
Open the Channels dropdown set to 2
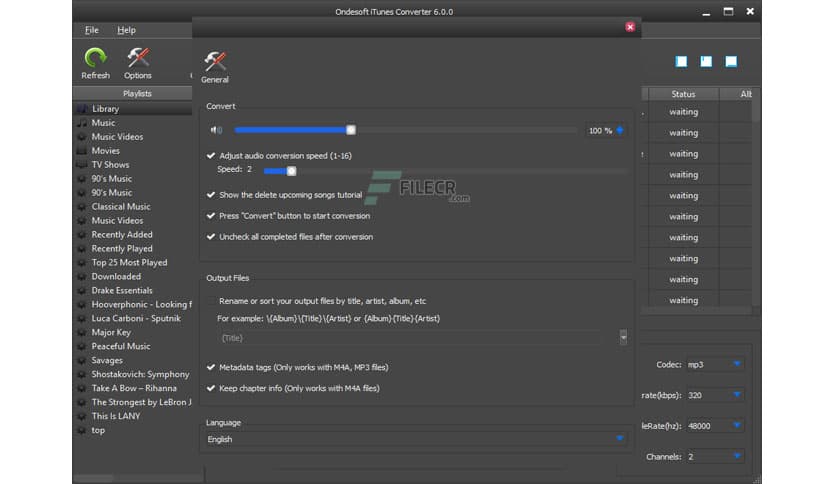coord(714,457)
